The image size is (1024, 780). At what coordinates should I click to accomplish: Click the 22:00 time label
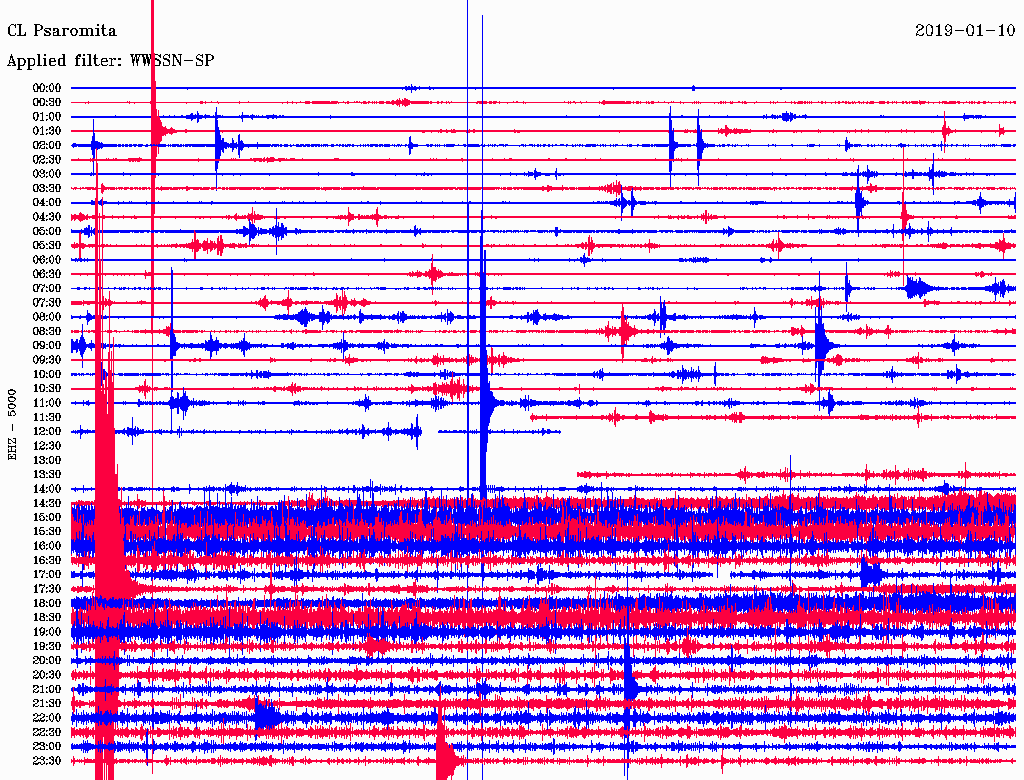(47, 718)
